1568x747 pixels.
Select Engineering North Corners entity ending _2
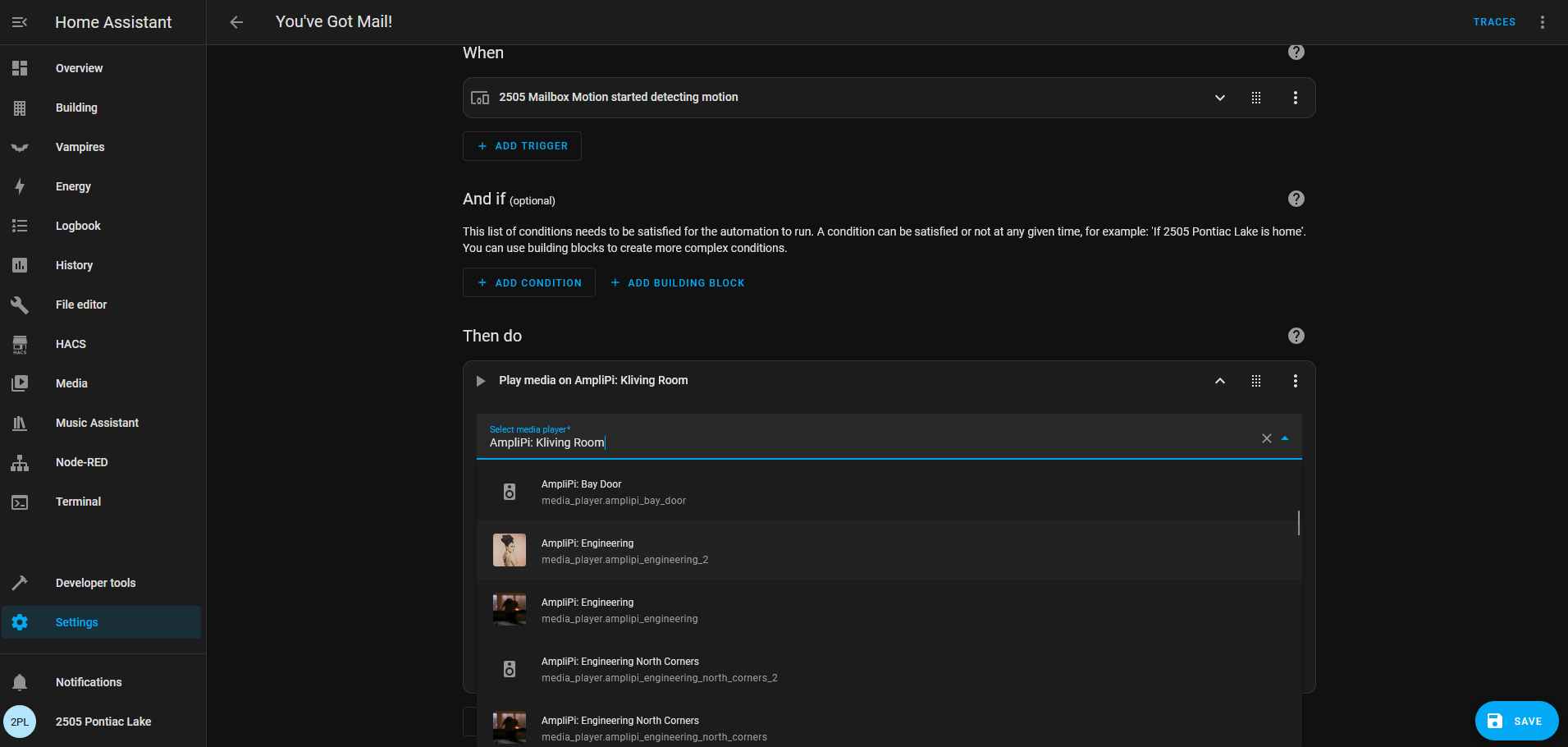pyautogui.click(x=889, y=669)
